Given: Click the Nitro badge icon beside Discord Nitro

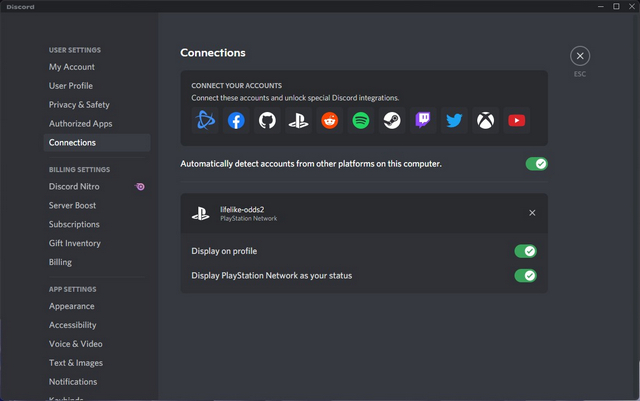Looking at the screenshot, I should (x=140, y=187).
